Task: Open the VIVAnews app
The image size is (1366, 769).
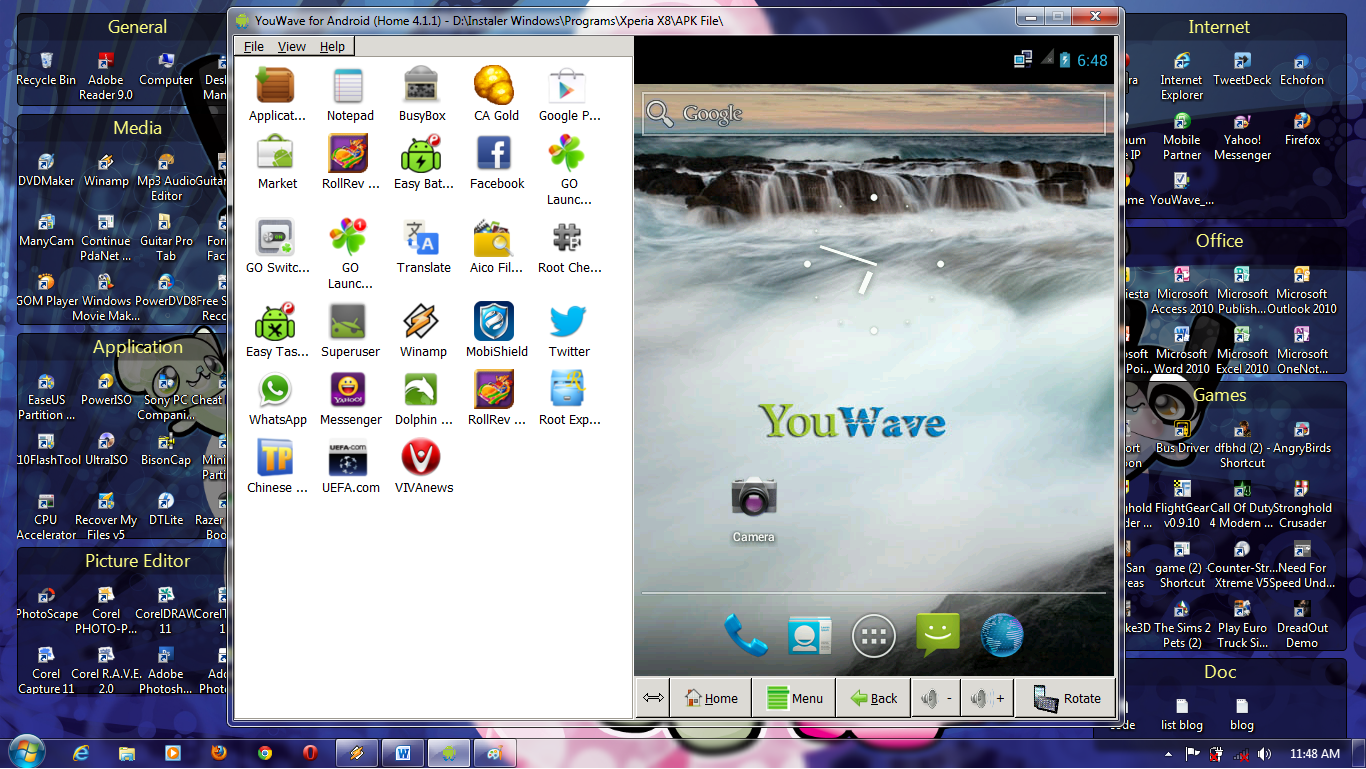Action: (x=422, y=459)
